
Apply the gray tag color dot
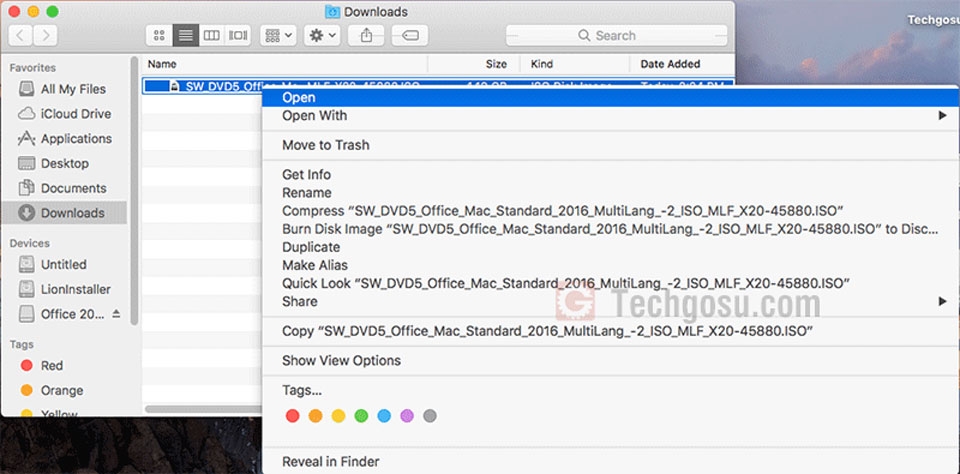point(430,416)
